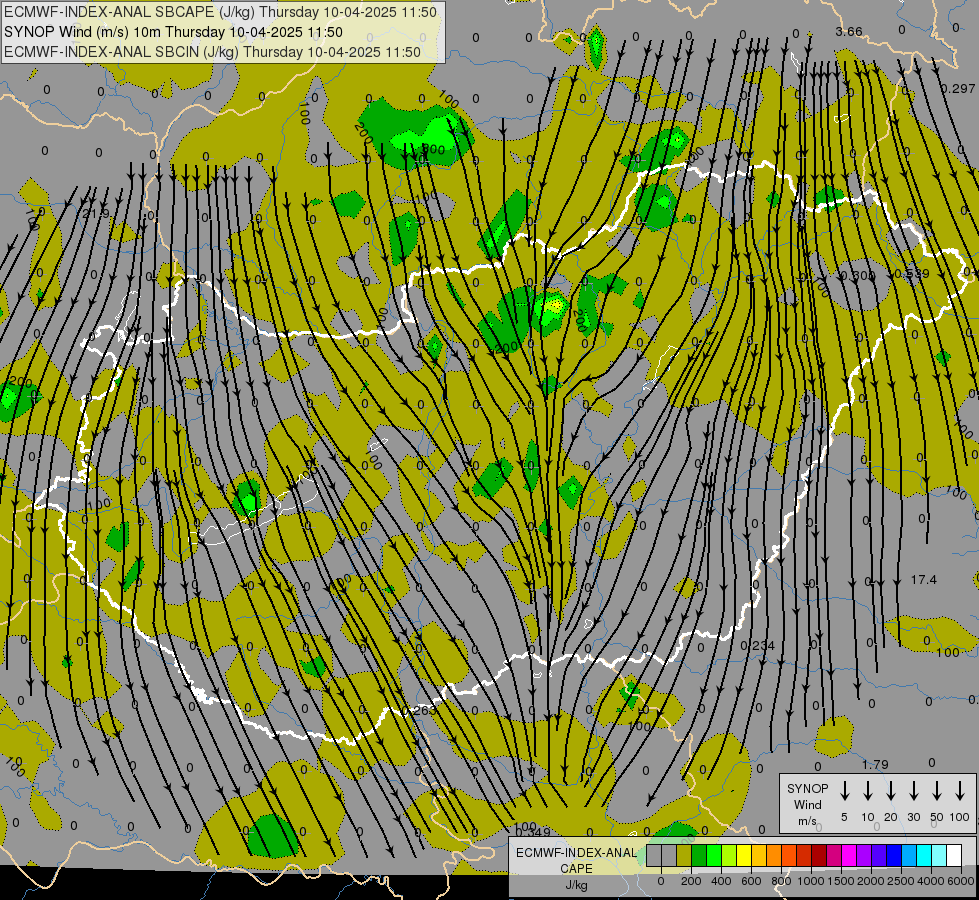979x900 pixels.
Task: Click the ECMWF-INDEX-ANAL CAPE legend label
Action: click(x=576, y=860)
